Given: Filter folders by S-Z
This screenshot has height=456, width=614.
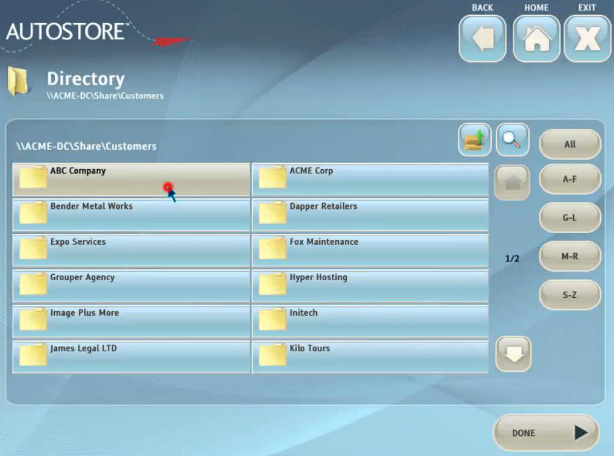Looking at the screenshot, I should 570,294.
